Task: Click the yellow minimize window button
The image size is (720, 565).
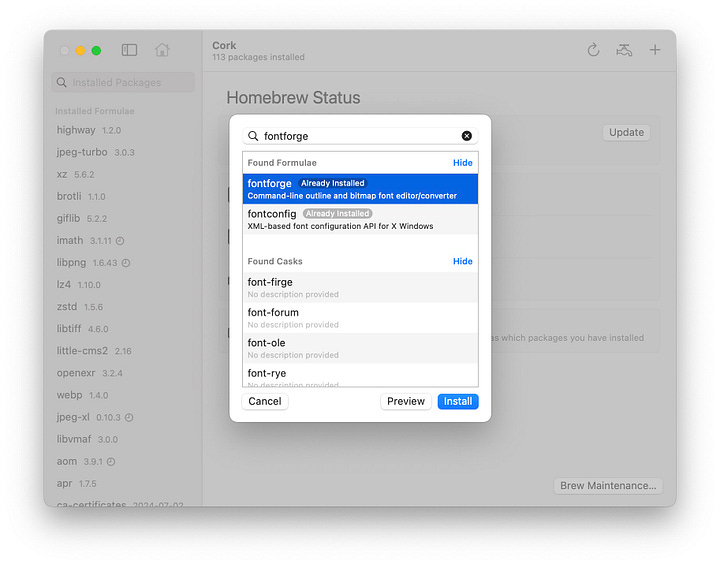Action: pyautogui.click(x=80, y=51)
